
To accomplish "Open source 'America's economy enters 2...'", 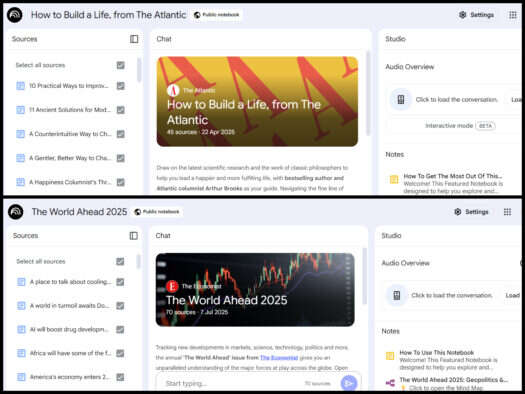I will click(x=70, y=377).
